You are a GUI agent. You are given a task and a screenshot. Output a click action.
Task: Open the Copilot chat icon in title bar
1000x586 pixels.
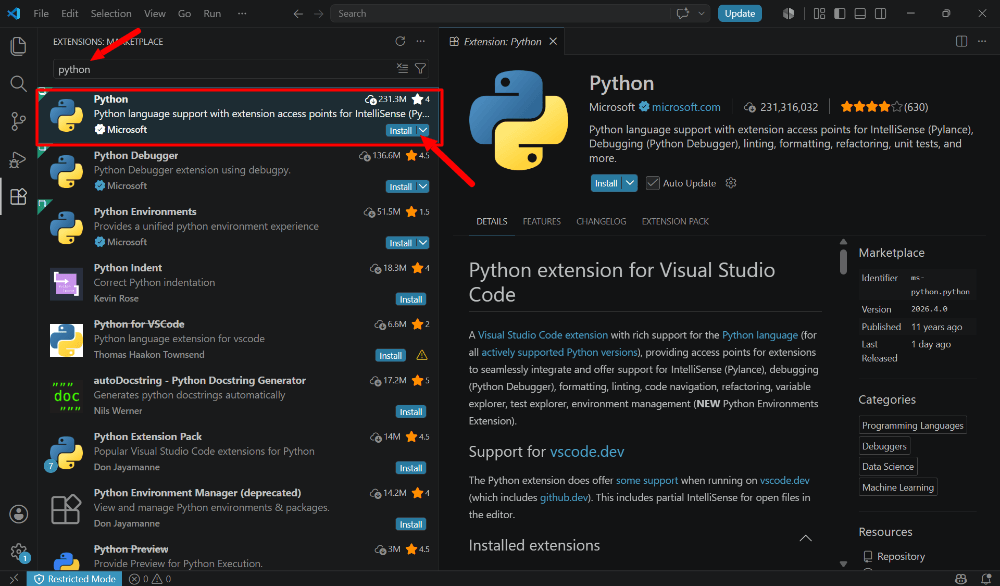tap(683, 13)
